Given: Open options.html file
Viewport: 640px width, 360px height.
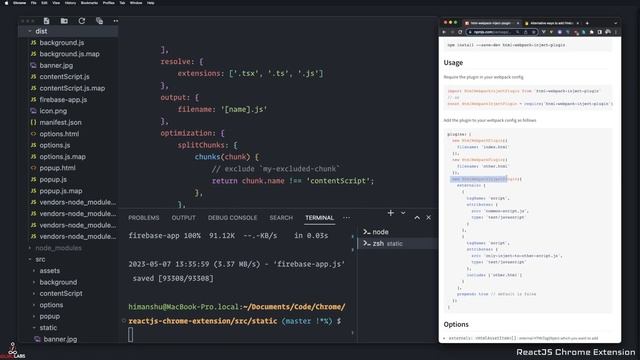Looking at the screenshot, I should [x=68, y=134].
